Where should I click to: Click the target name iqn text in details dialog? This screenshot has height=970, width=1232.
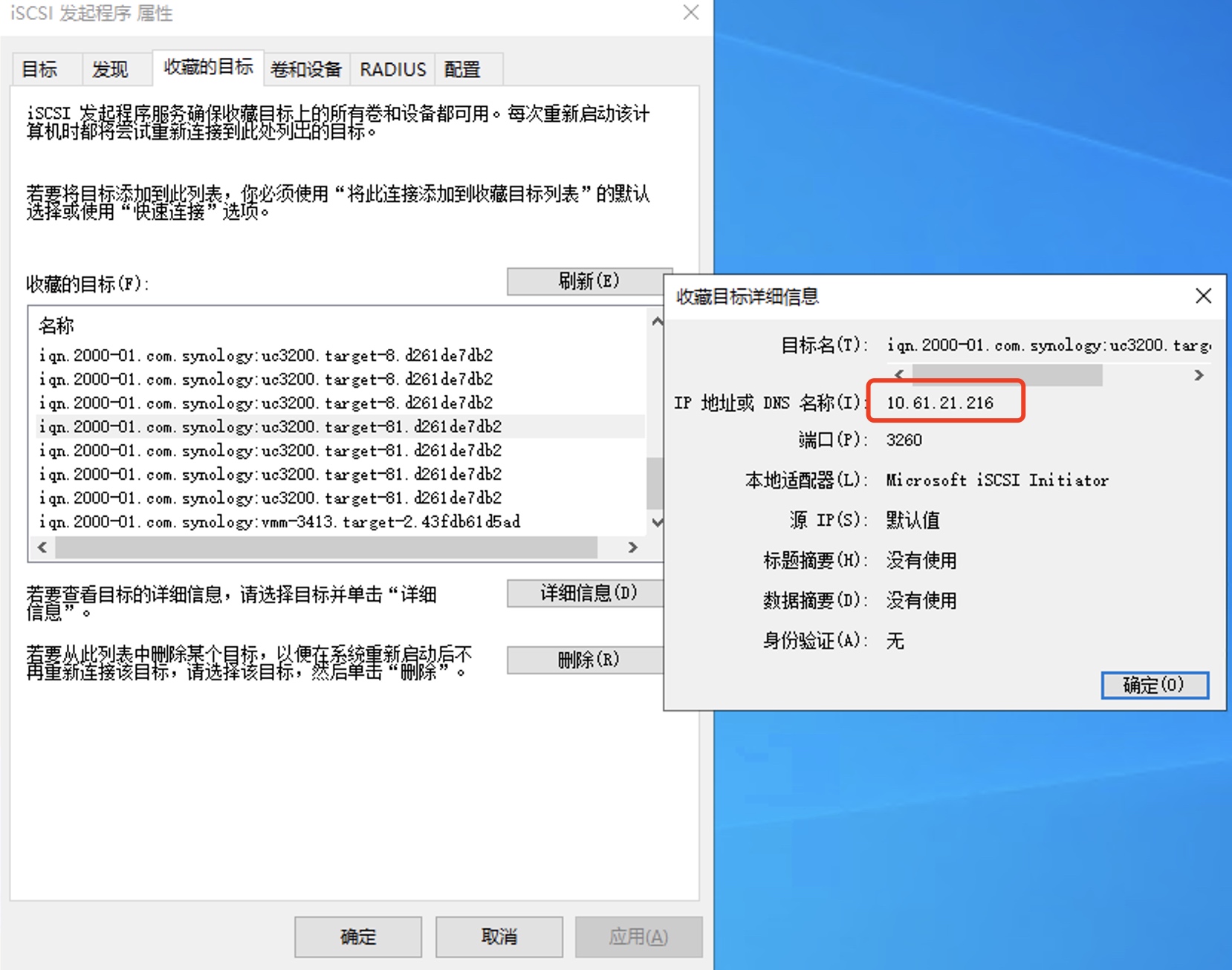click(1048, 345)
